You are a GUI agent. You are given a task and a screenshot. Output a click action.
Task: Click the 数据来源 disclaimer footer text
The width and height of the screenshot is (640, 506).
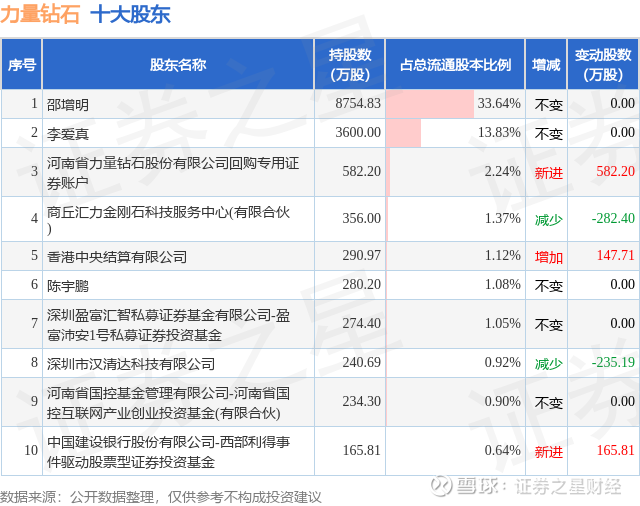coord(161,497)
